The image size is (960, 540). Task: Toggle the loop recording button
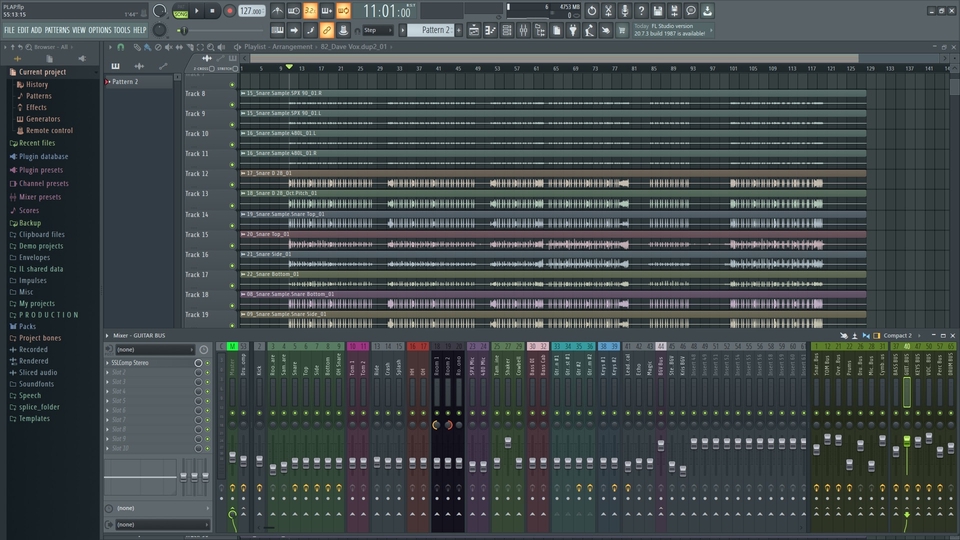(343, 10)
